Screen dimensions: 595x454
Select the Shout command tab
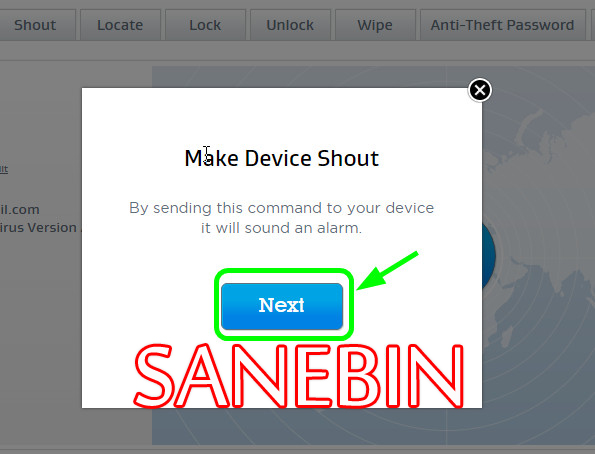click(35, 25)
